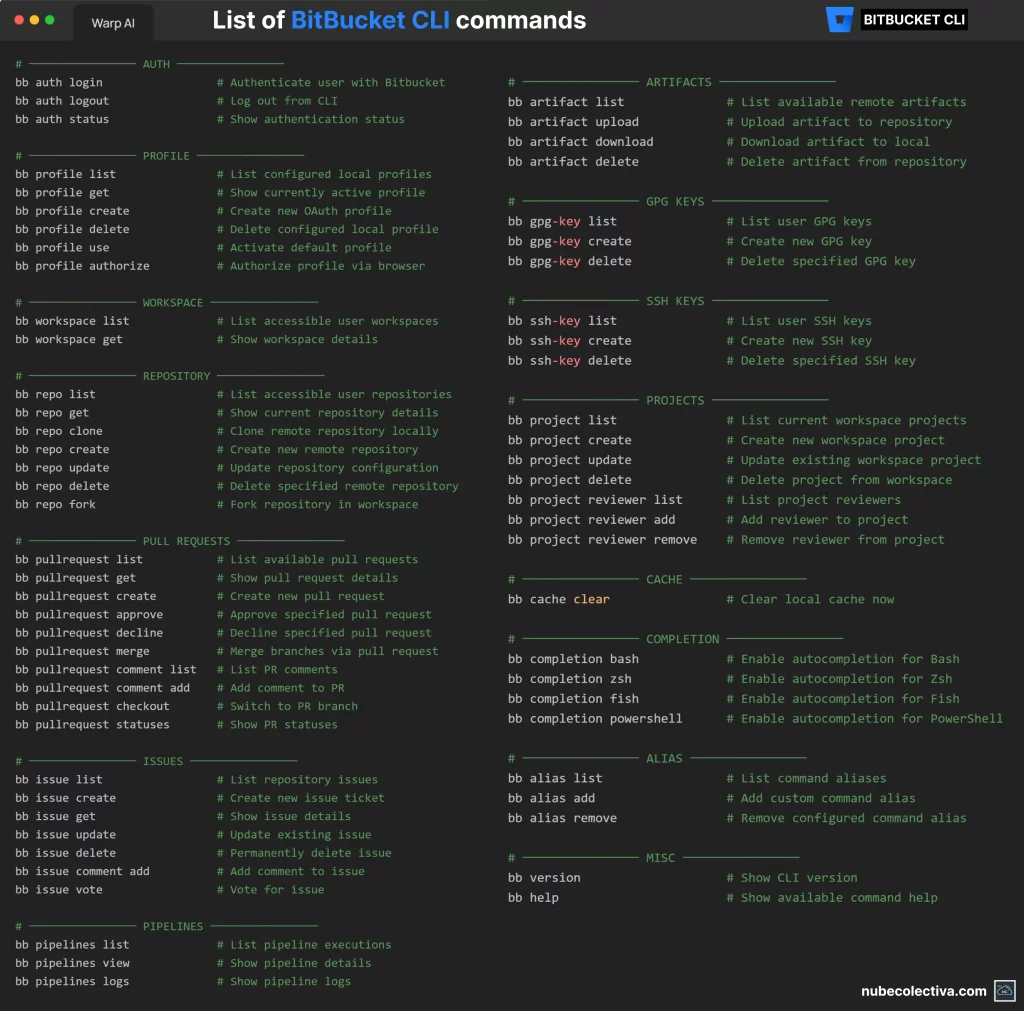
Task: Click the 'Show CLI version' comment text
Action: 798,878
